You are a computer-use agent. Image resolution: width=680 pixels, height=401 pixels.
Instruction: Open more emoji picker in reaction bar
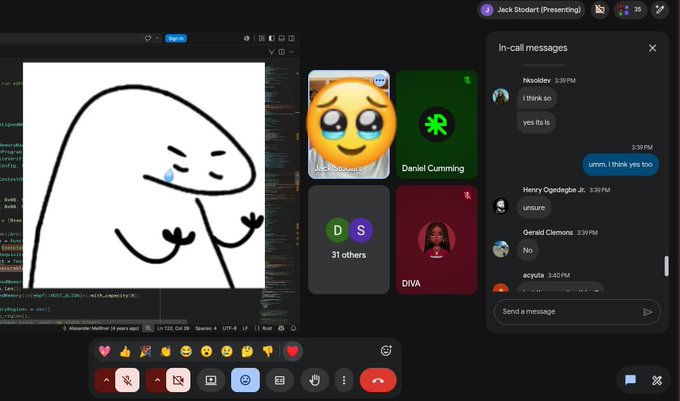pyautogui.click(x=386, y=350)
